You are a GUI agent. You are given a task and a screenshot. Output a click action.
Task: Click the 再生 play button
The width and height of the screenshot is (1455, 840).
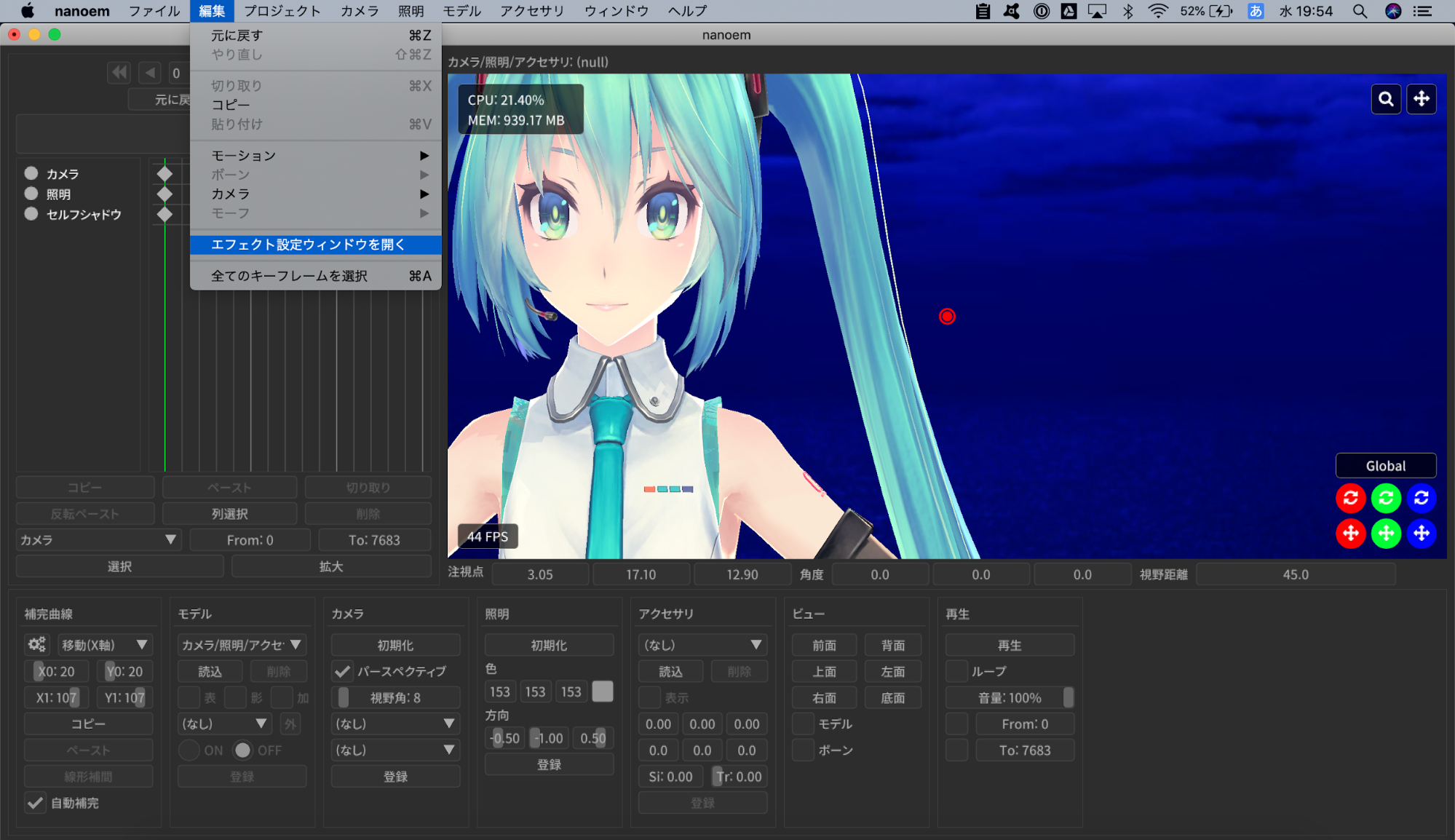[x=1010, y=645]
